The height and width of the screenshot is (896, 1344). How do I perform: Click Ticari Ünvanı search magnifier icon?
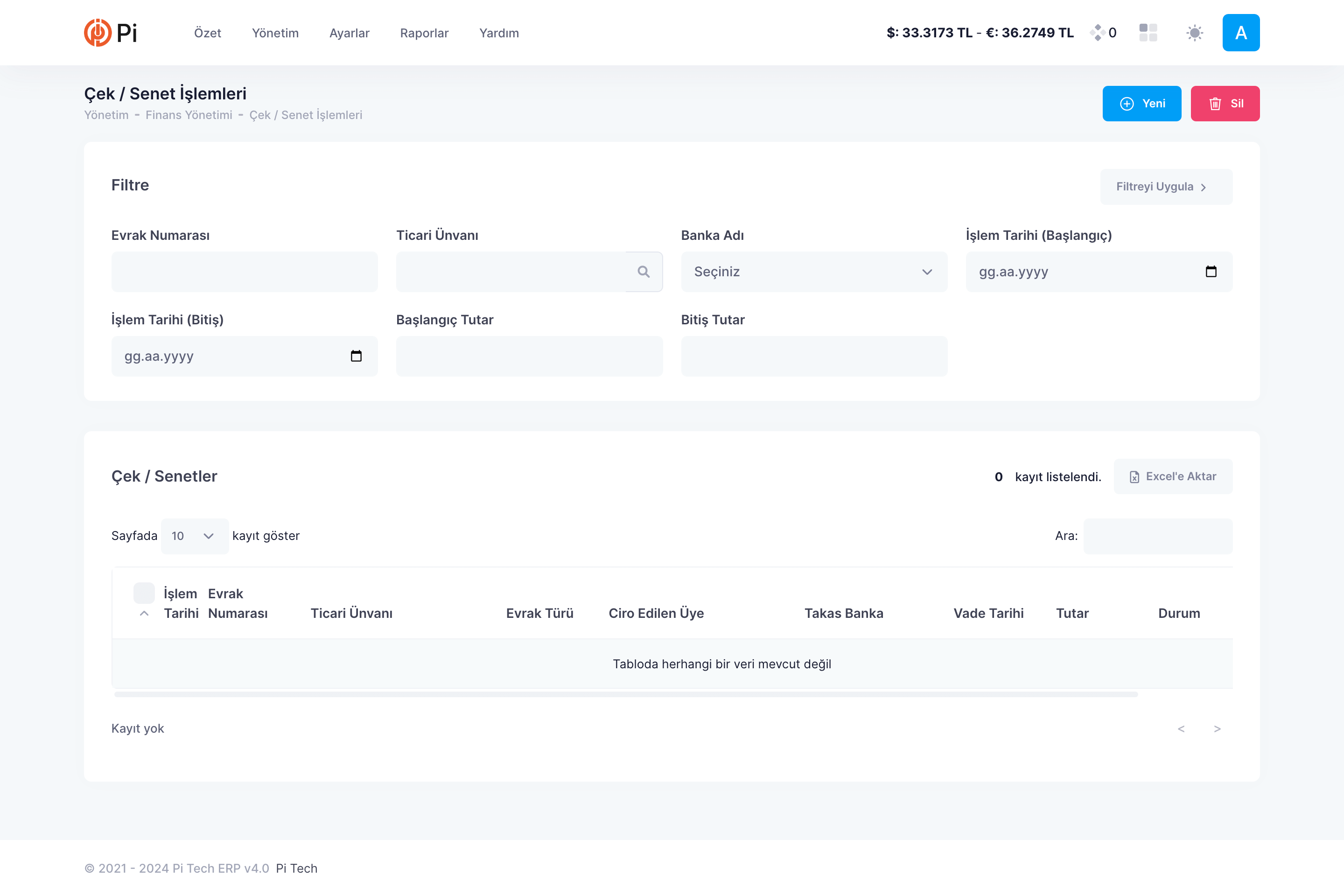tap(644, 272)
